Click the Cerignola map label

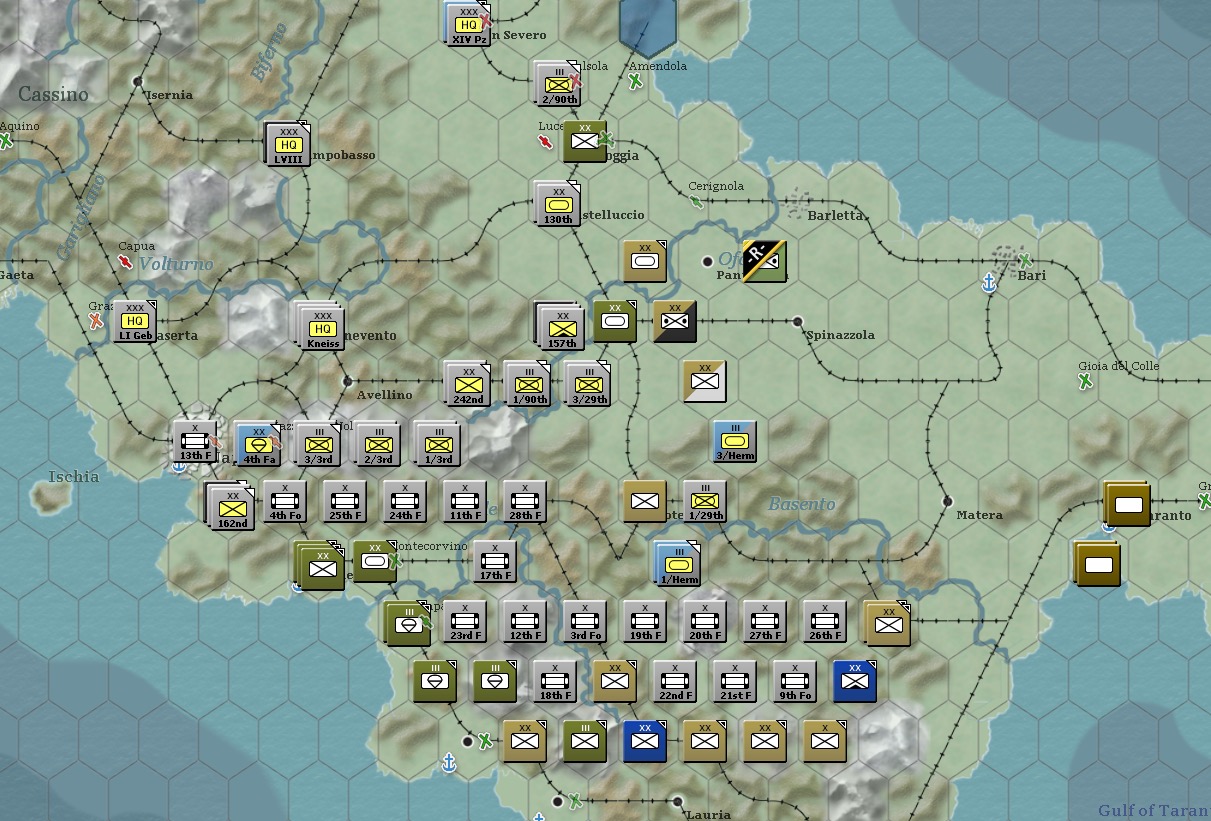(716, 186)
